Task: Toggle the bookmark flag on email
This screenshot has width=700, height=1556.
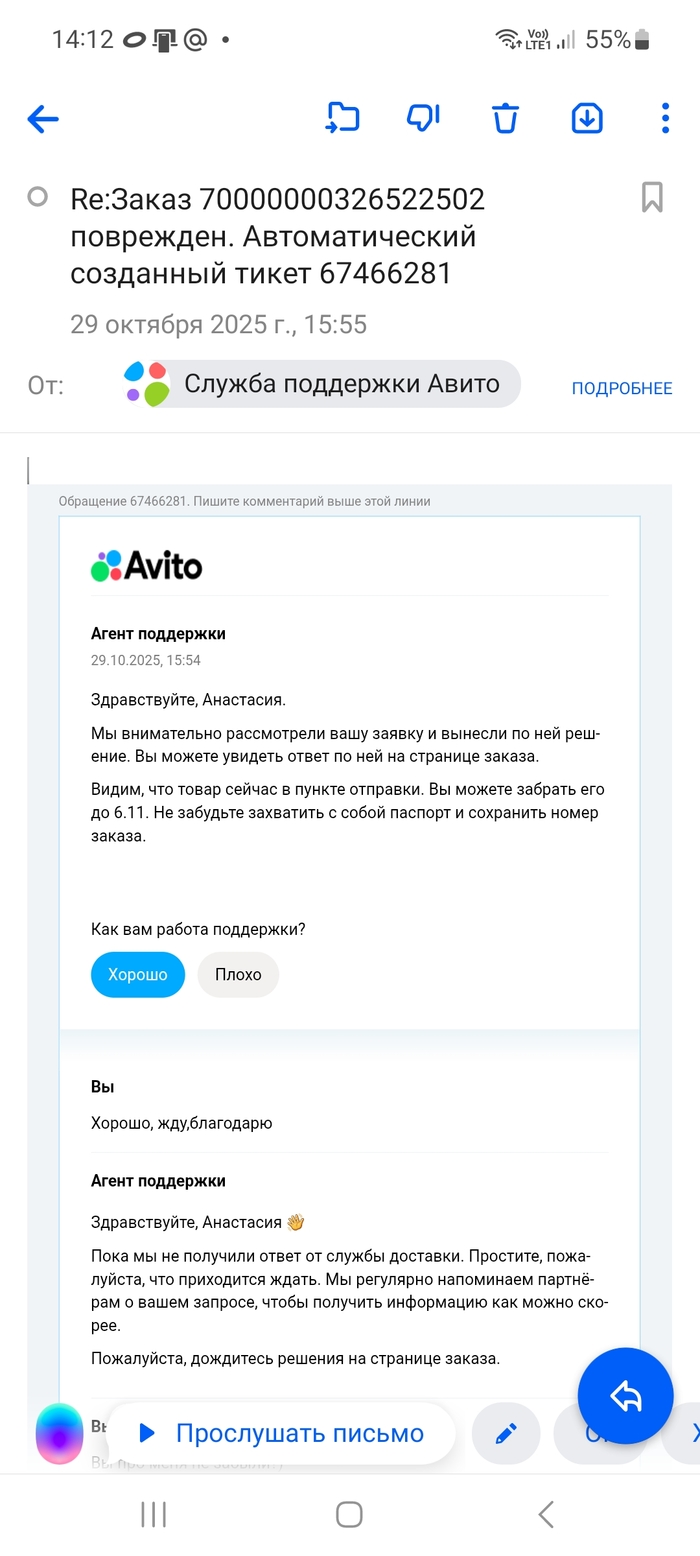Action: pos(652,197)
